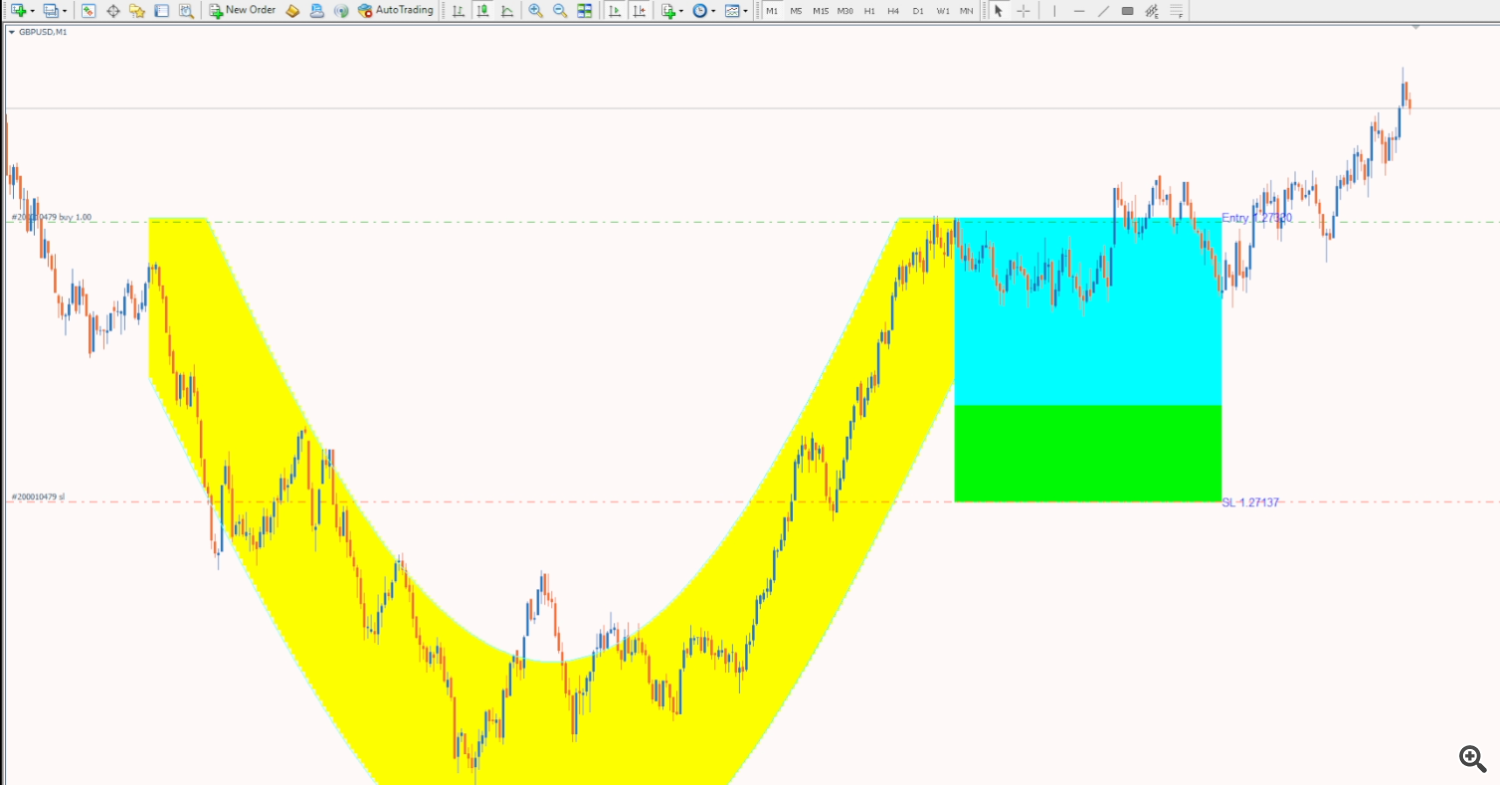1500x785 pixels.
Task: Open MetaEditor with the gold book icon
Action: [293, 10]
